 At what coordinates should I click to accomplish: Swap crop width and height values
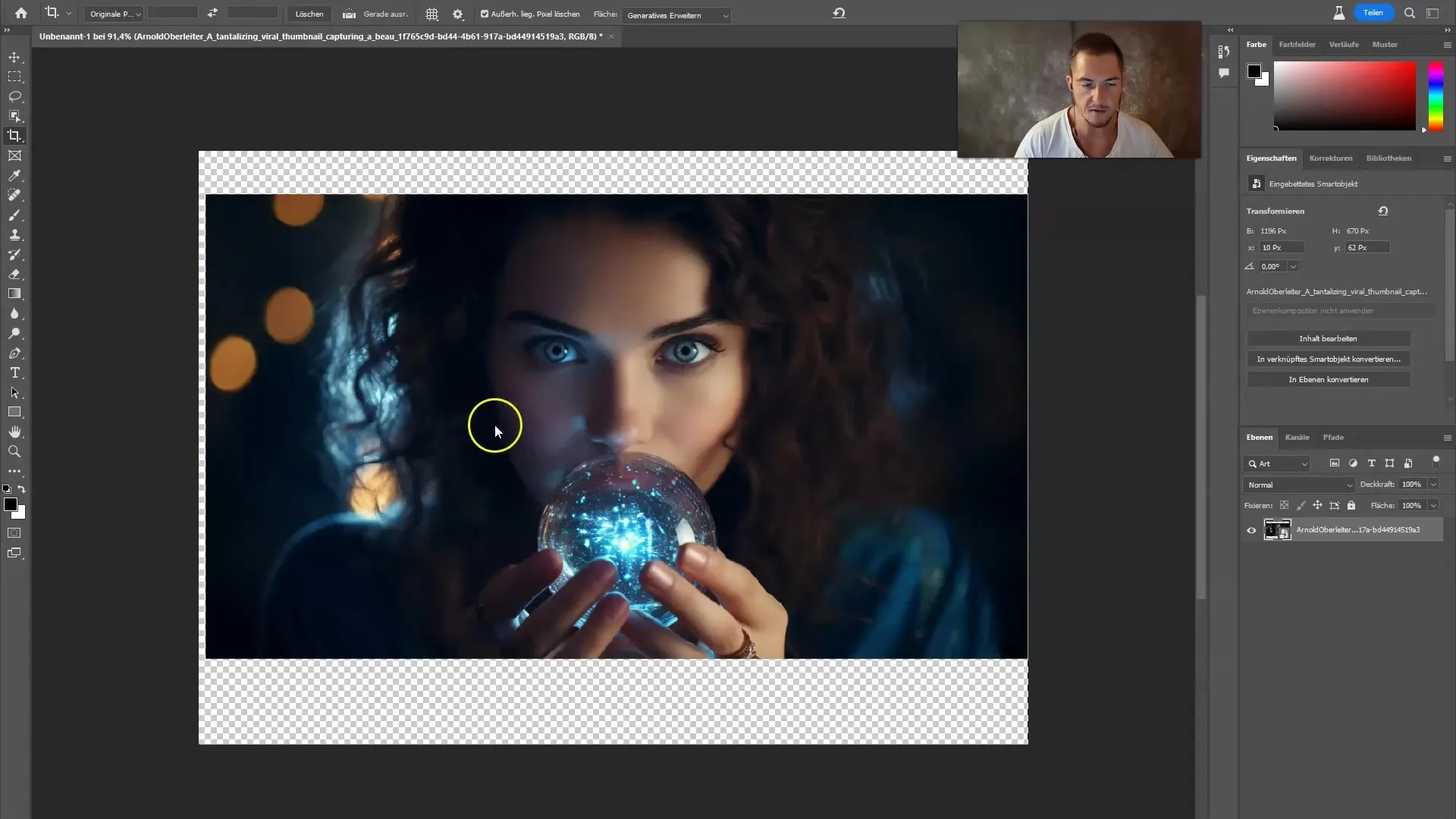tap(212, 13)
